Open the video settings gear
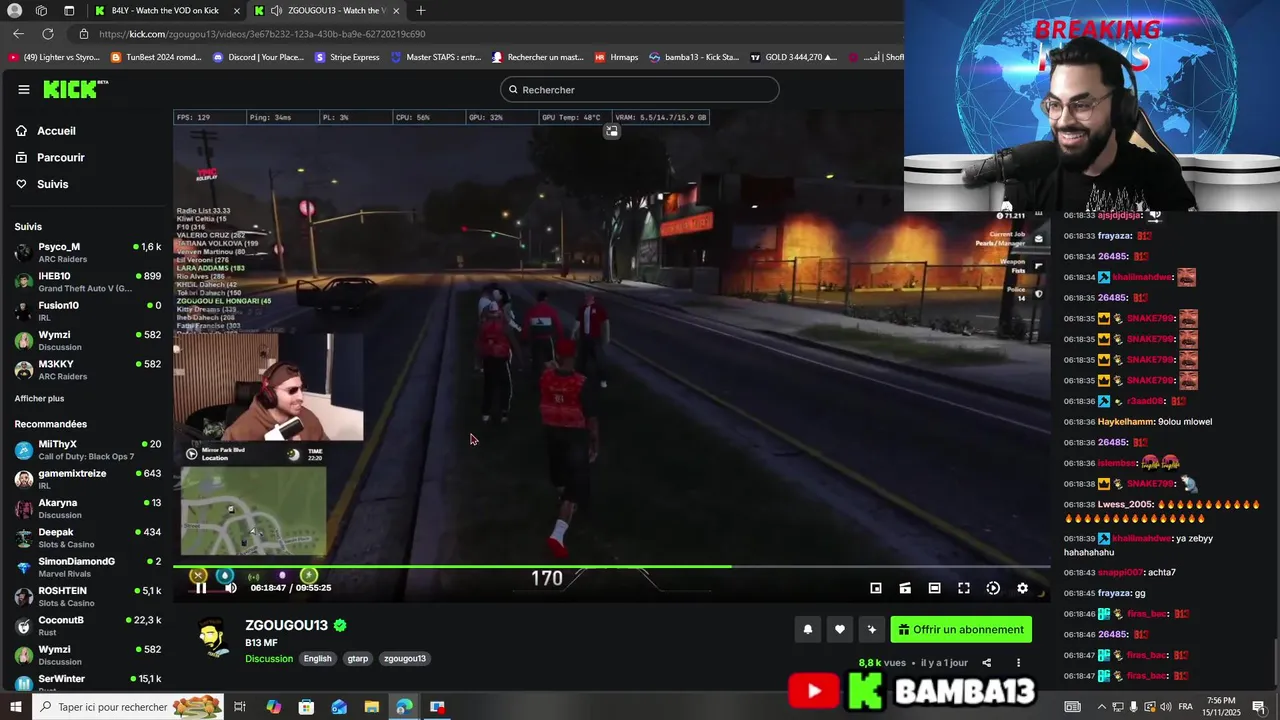 click(1022, 588)
